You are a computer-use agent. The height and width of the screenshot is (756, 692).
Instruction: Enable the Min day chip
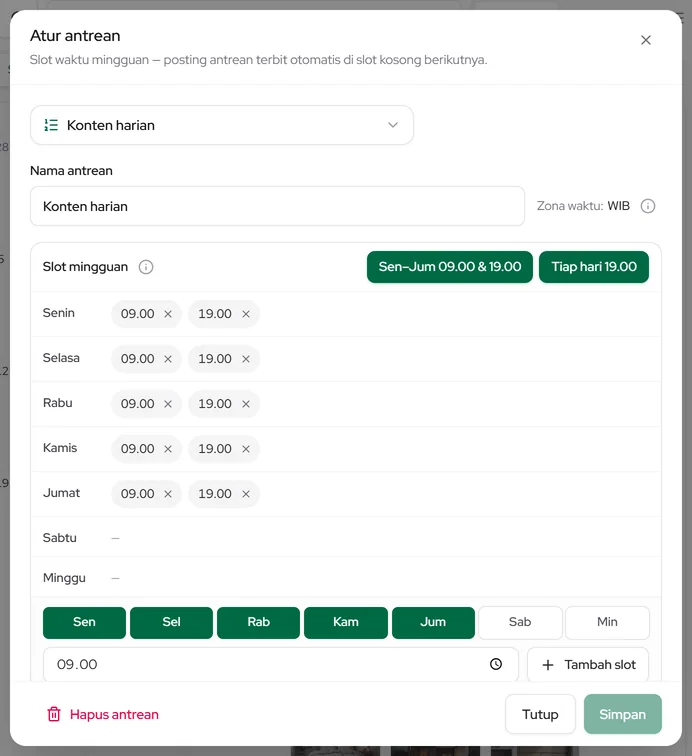pos(607,622)
